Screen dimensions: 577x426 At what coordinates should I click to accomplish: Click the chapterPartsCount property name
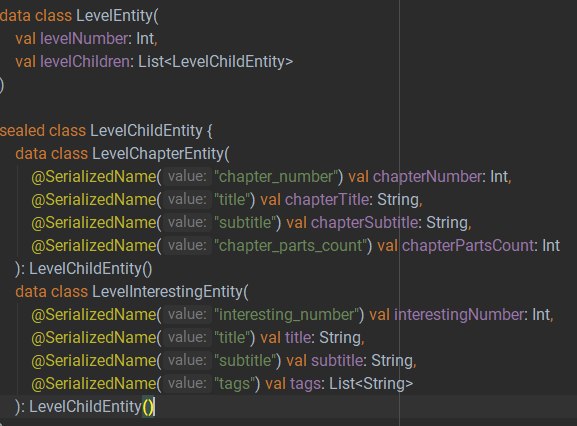[468, 245]
